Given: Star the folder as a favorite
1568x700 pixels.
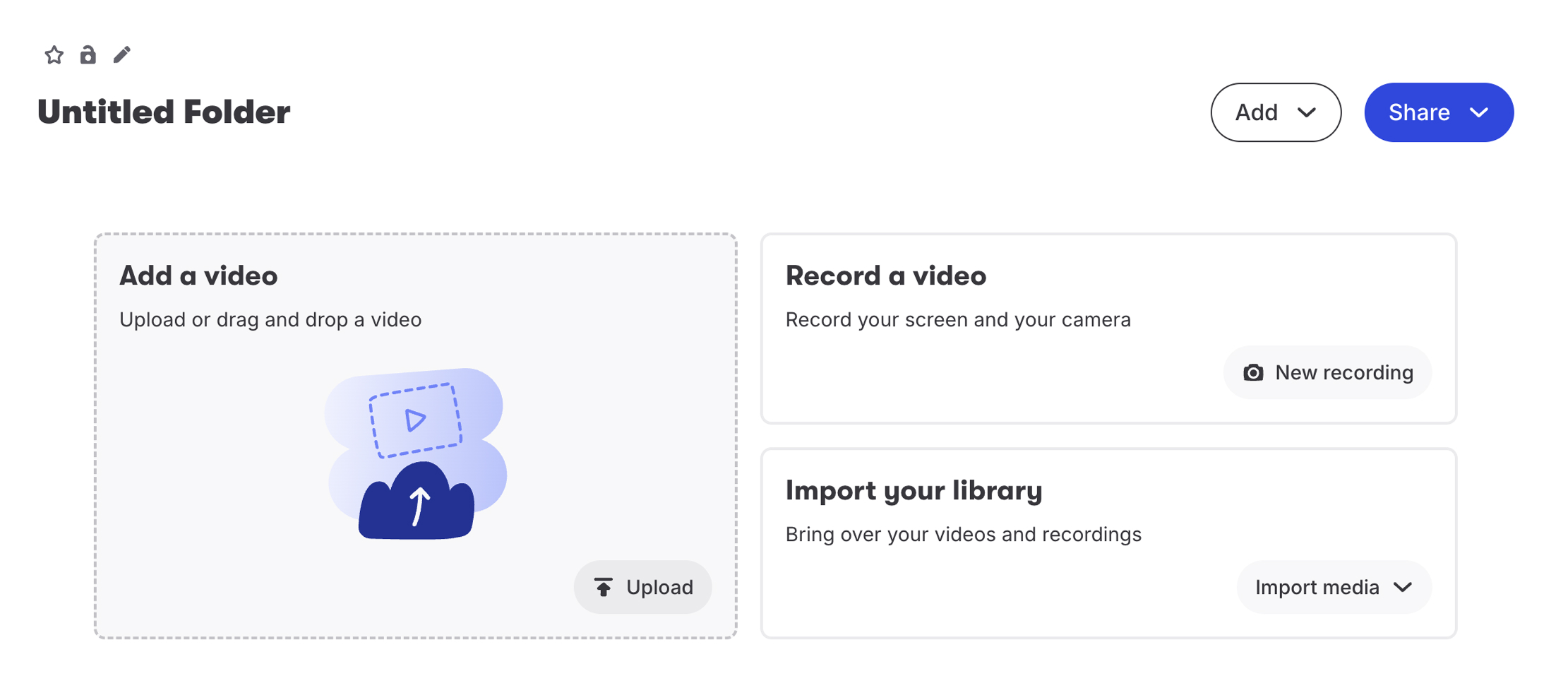Looking at the screenshot, I should point(54,55).
